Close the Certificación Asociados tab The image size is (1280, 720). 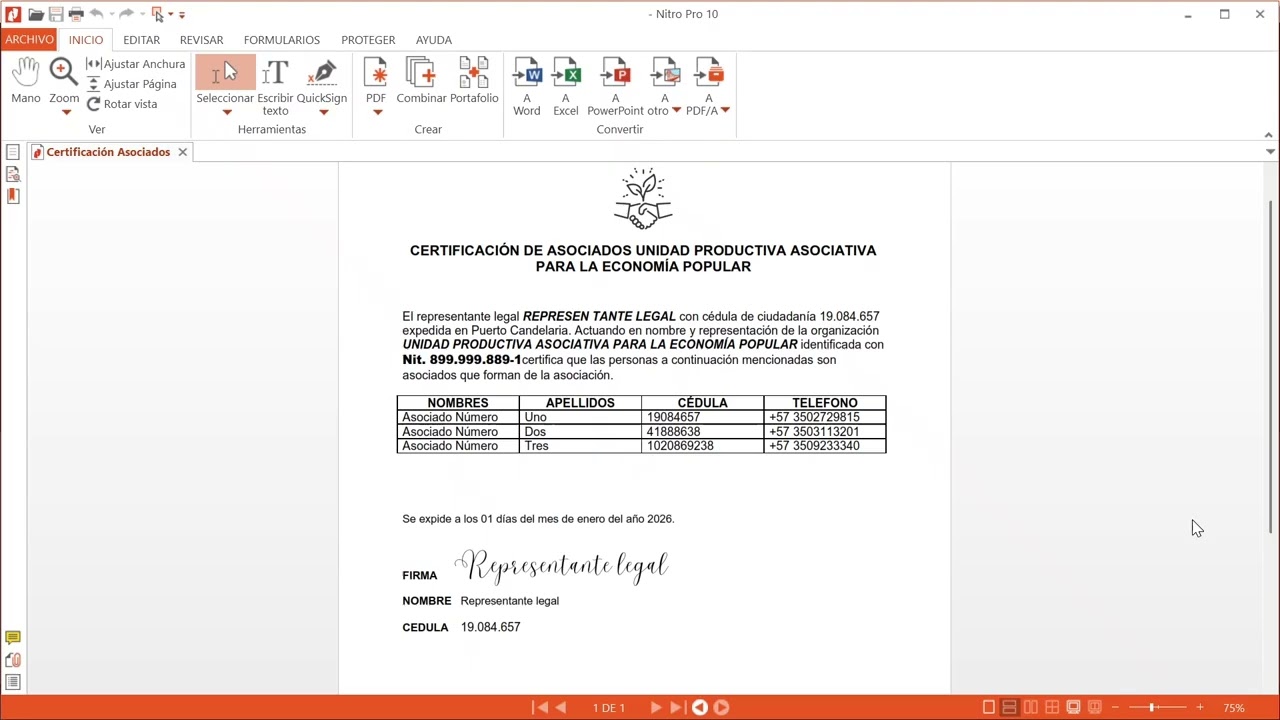pos(182,152)
